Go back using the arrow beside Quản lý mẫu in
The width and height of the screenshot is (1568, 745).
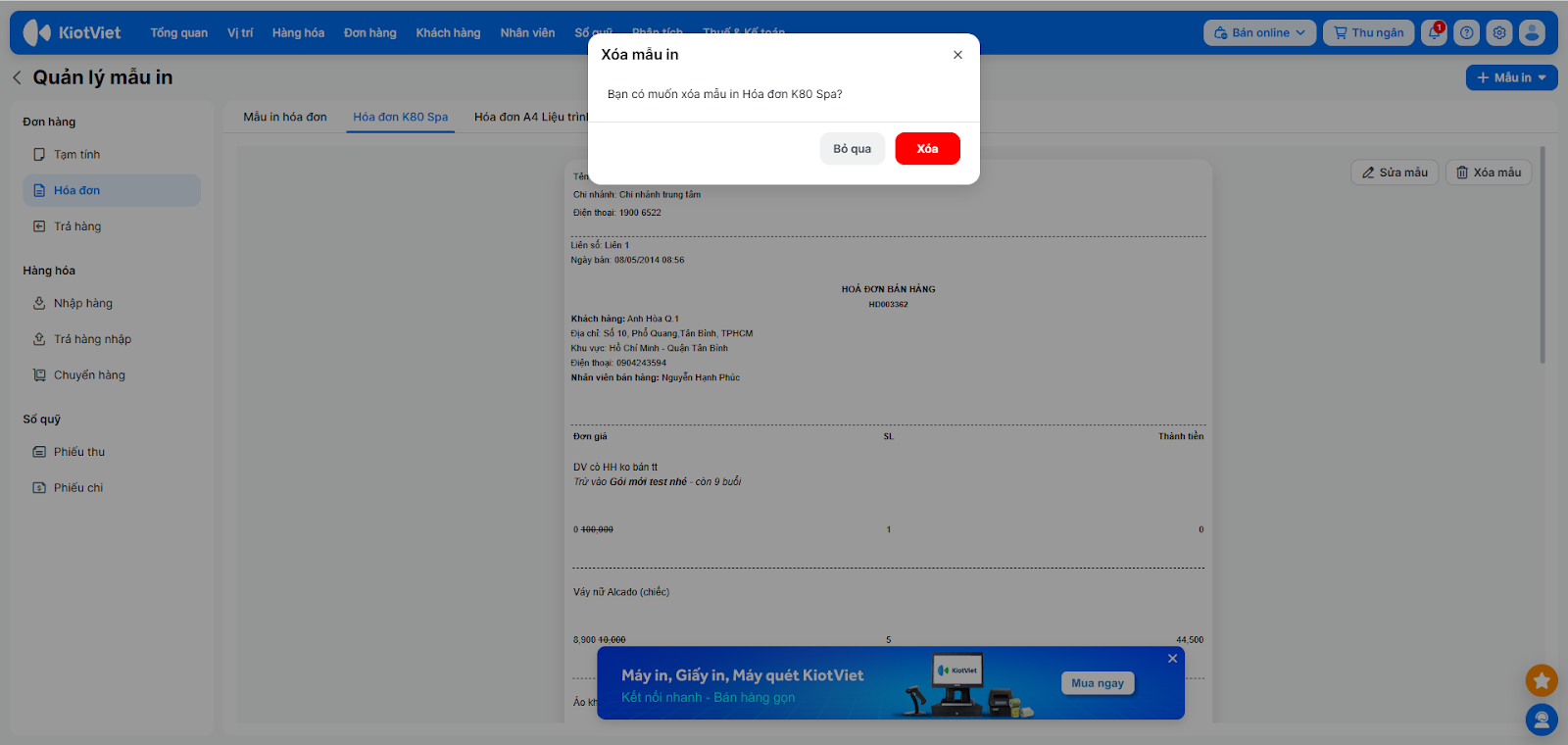pyautogui.click(x=17, y=77)
